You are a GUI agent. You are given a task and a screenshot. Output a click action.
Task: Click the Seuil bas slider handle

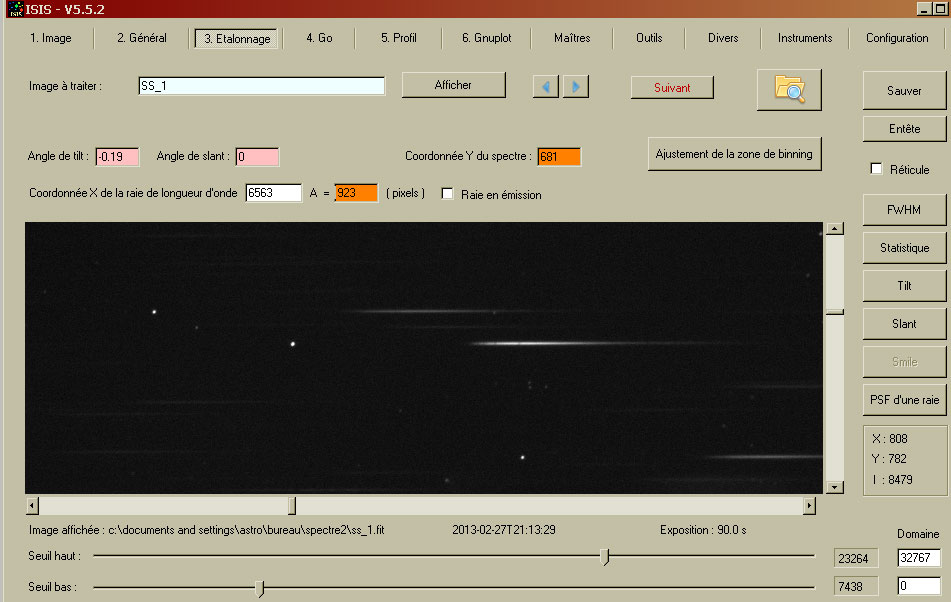click(260, 587)
